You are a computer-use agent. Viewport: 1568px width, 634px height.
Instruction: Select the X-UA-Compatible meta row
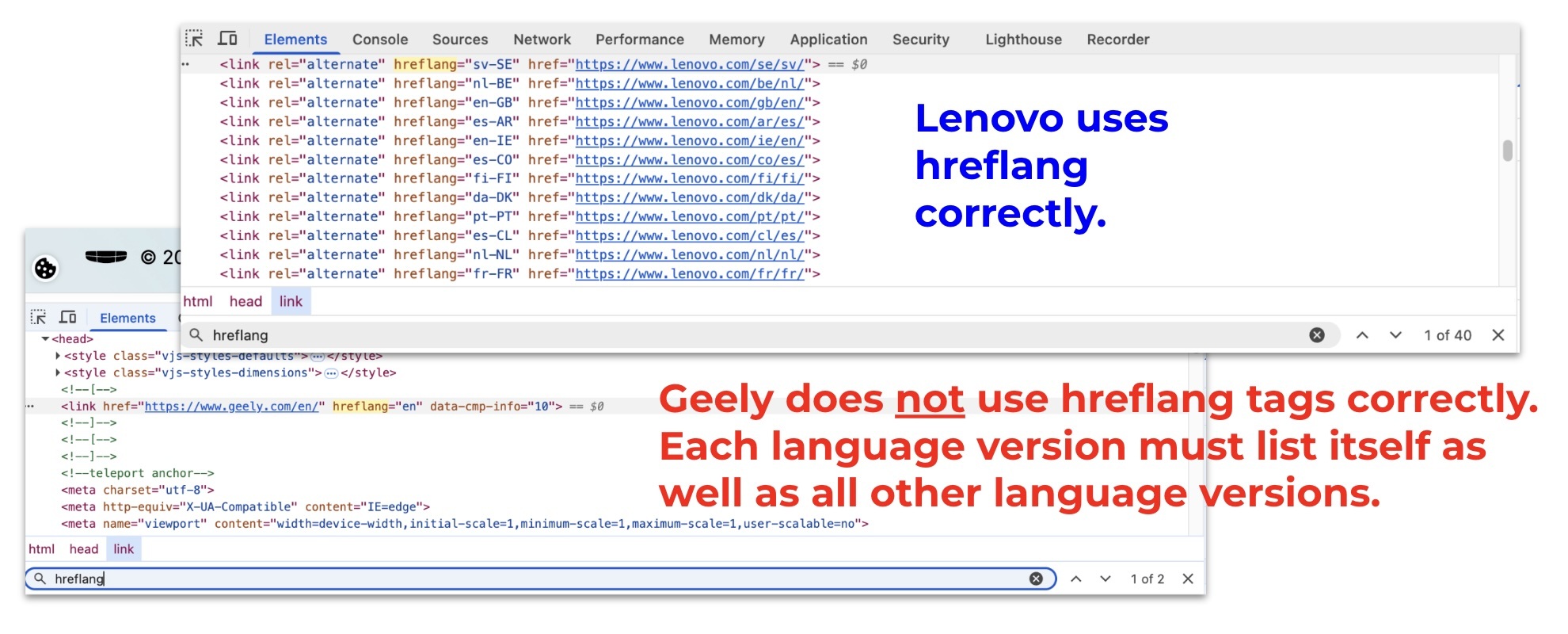pyautogui.click(x=245, y=506)
